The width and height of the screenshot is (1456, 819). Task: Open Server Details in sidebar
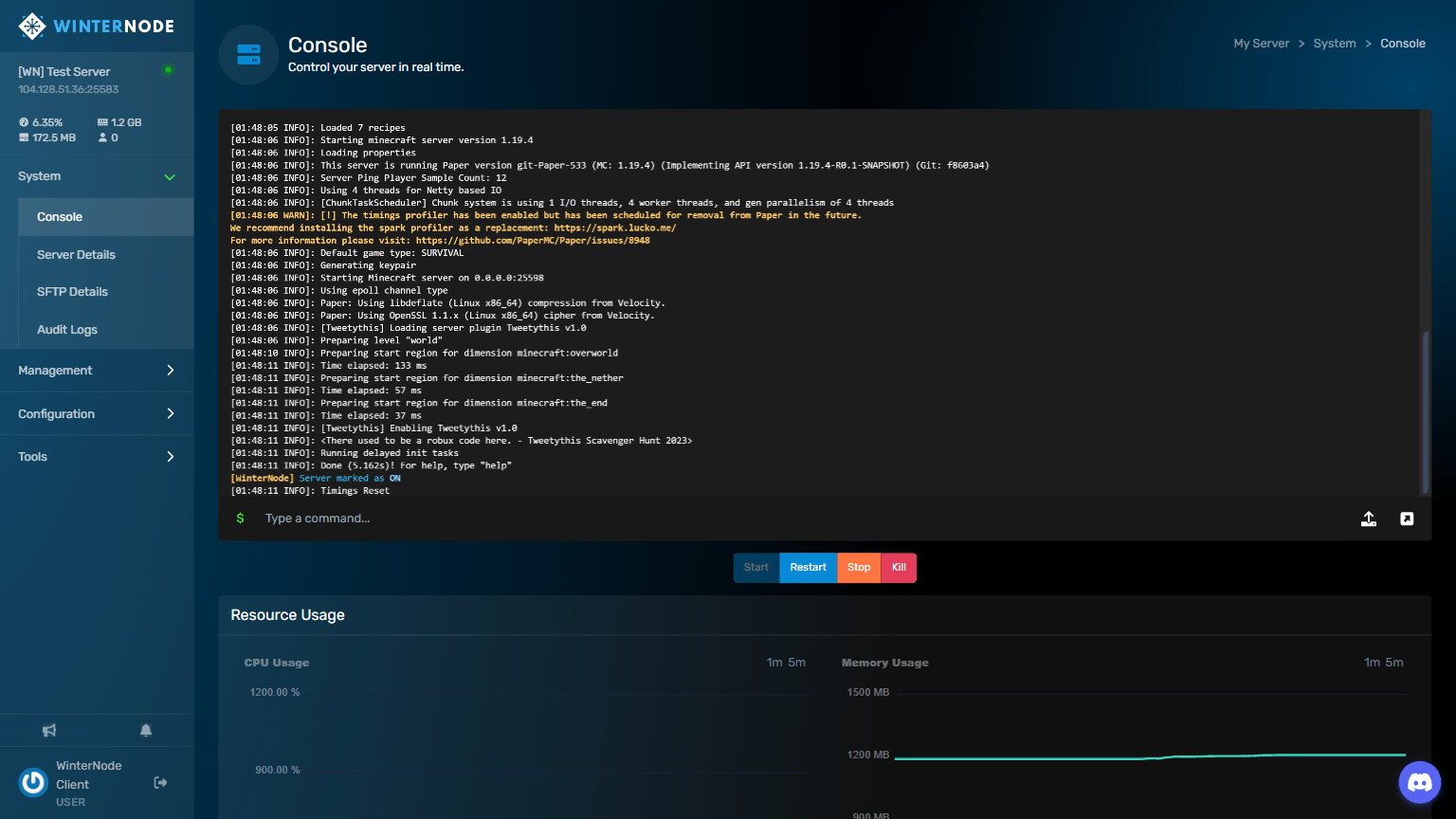point(76,255)
